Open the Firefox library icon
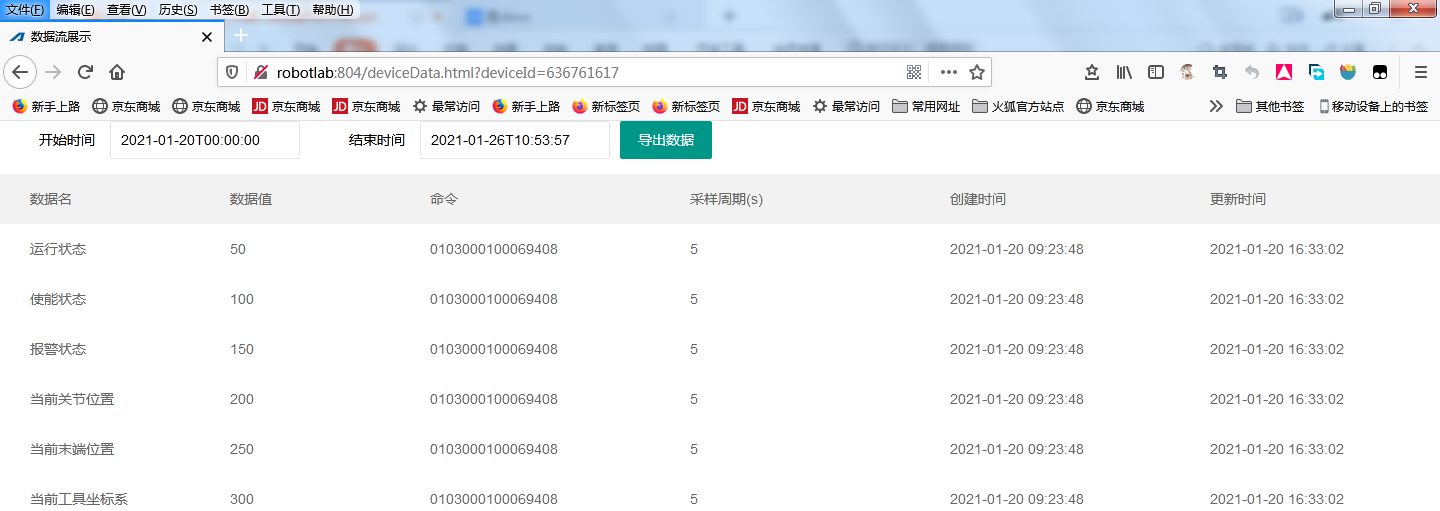The width and height of the screenshot is (1440, 511). pos(1124,72)
